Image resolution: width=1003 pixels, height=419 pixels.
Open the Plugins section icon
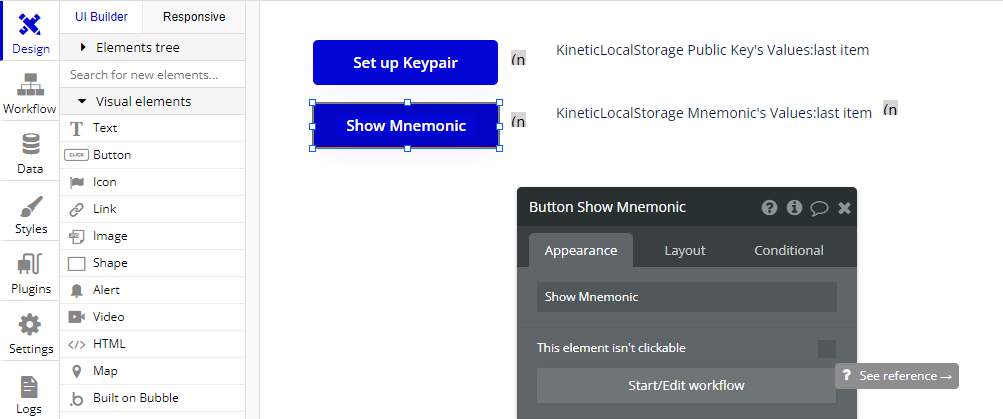30,265
